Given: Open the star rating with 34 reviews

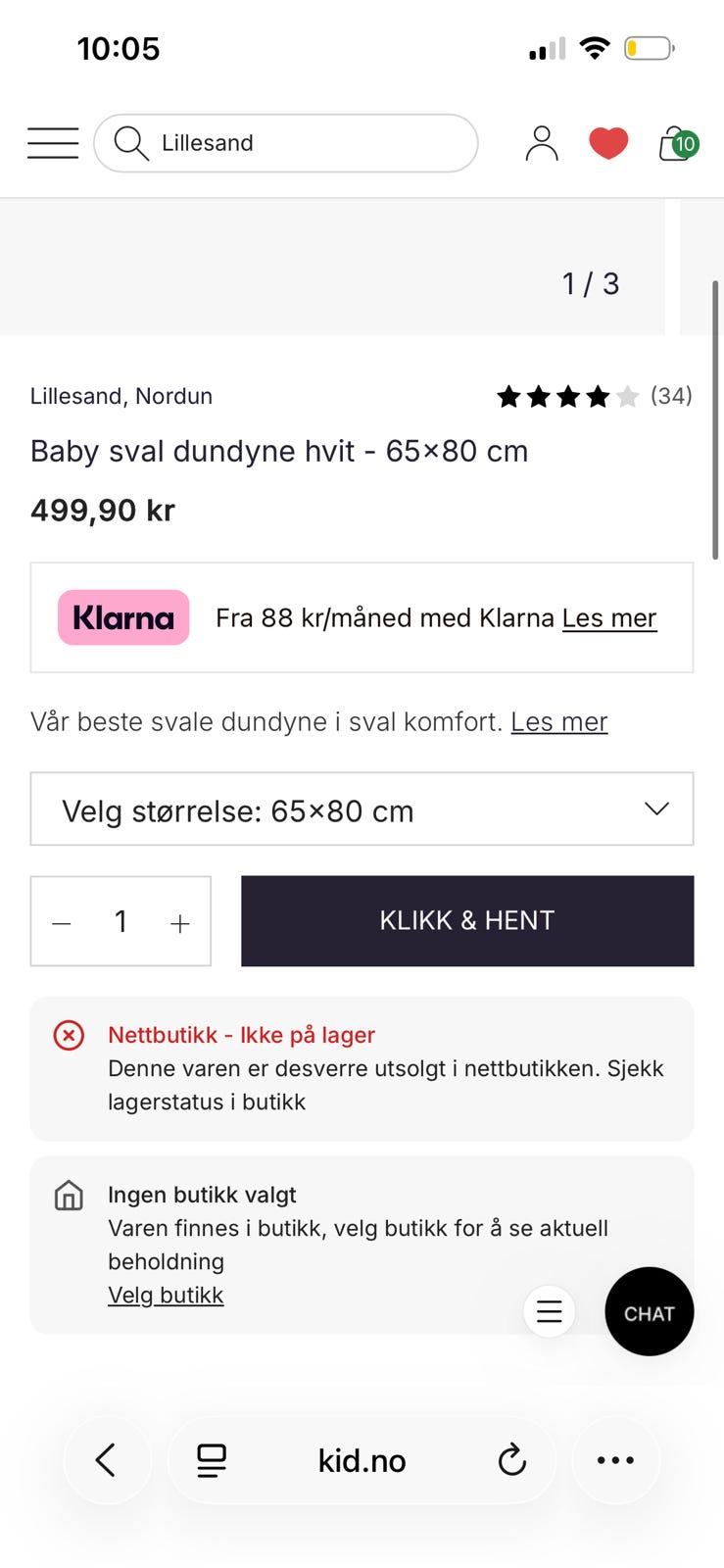Looking at the screenshot, I should 594,396.
